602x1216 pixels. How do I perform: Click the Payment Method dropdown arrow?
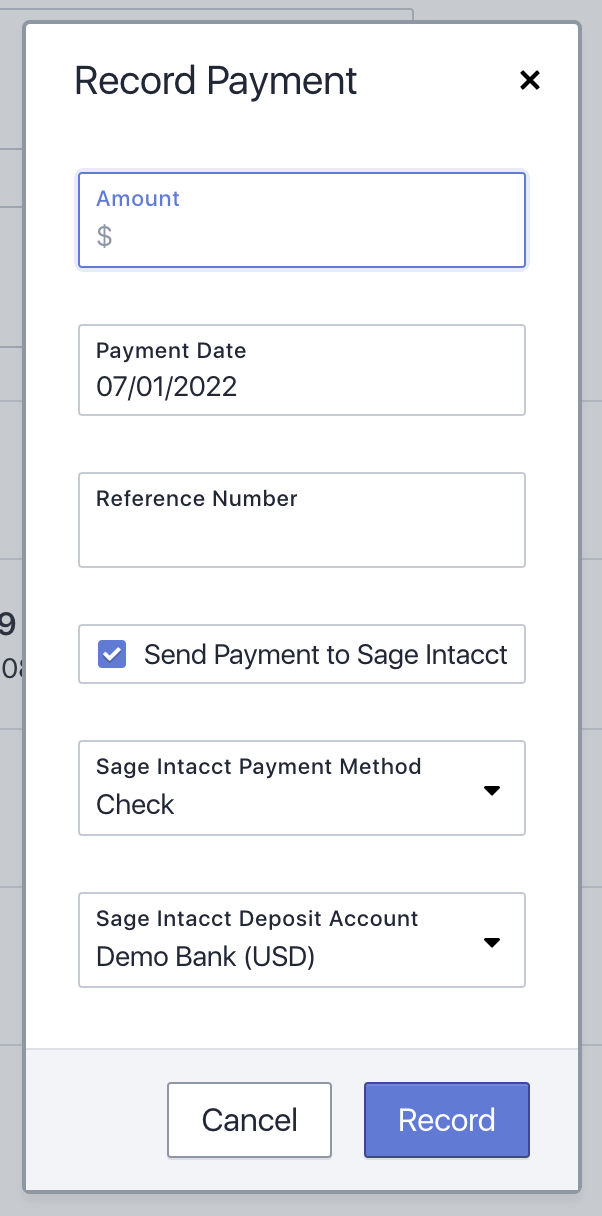click(x=491, y=790)
